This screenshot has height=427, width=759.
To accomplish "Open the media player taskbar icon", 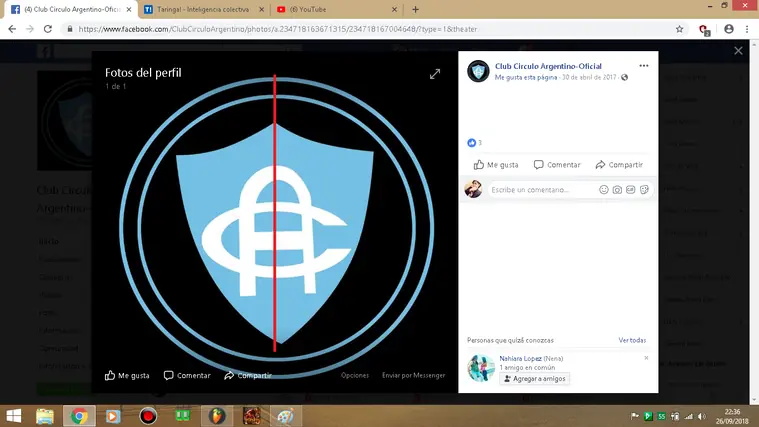I will 113,416.
